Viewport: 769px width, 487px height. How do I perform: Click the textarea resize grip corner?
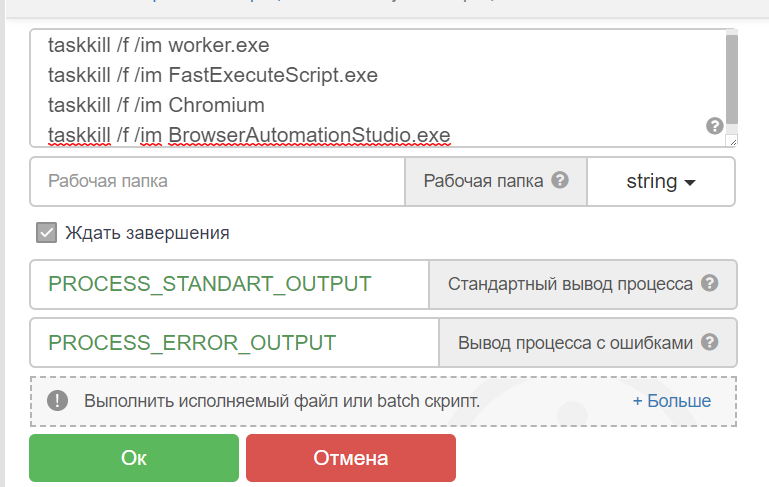[x=732, y=141]
